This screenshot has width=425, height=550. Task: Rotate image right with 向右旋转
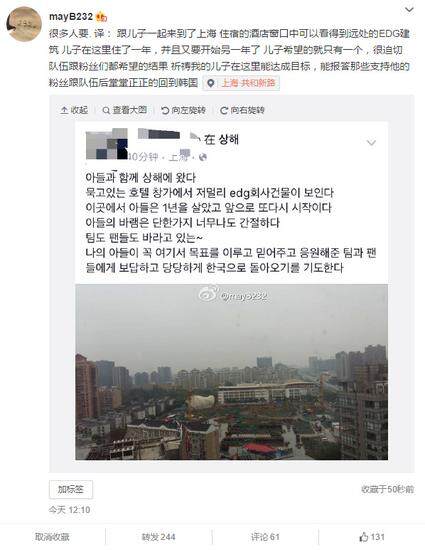pyautogui.click(x=242, y=110)
